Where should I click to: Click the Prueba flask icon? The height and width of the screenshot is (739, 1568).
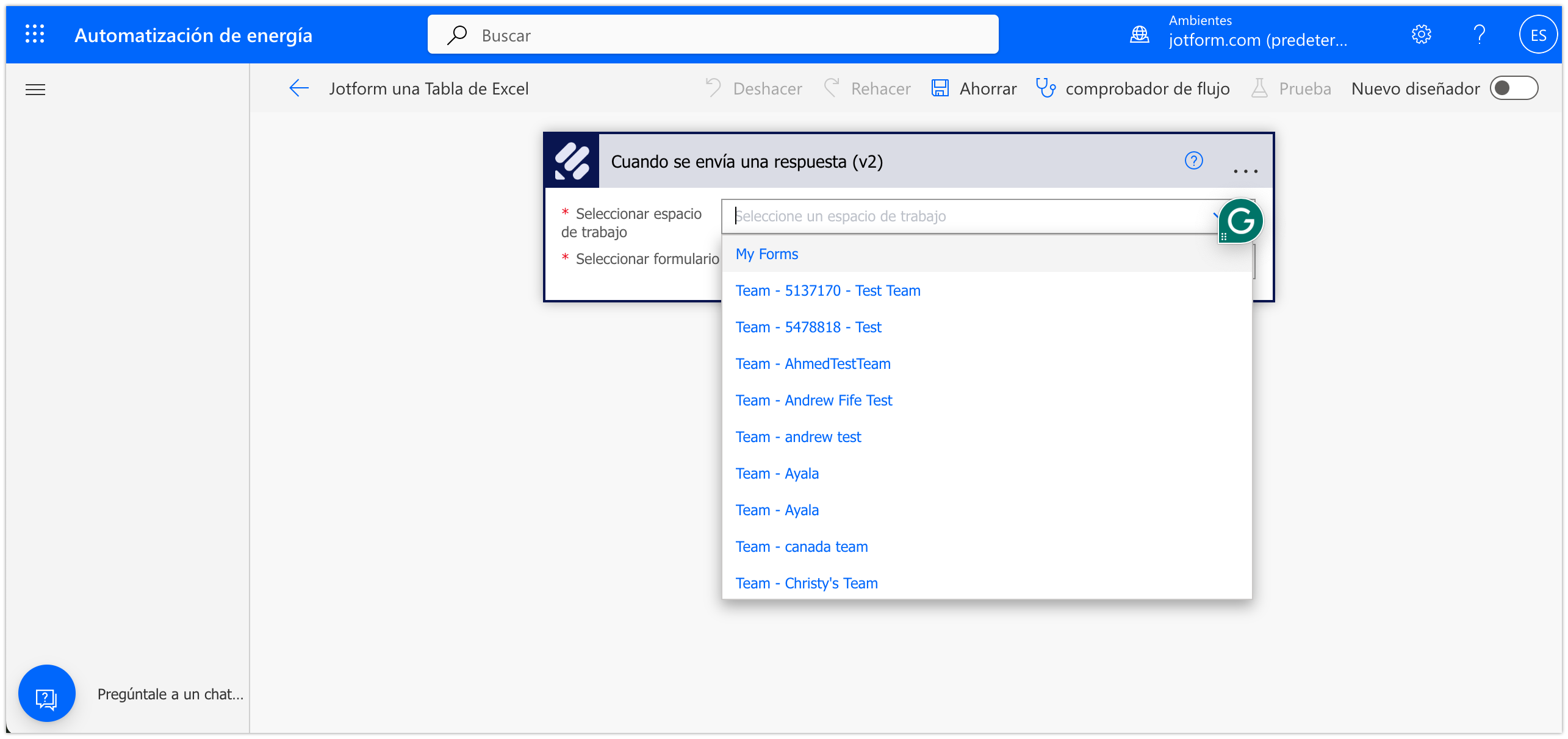[1259, 88]
